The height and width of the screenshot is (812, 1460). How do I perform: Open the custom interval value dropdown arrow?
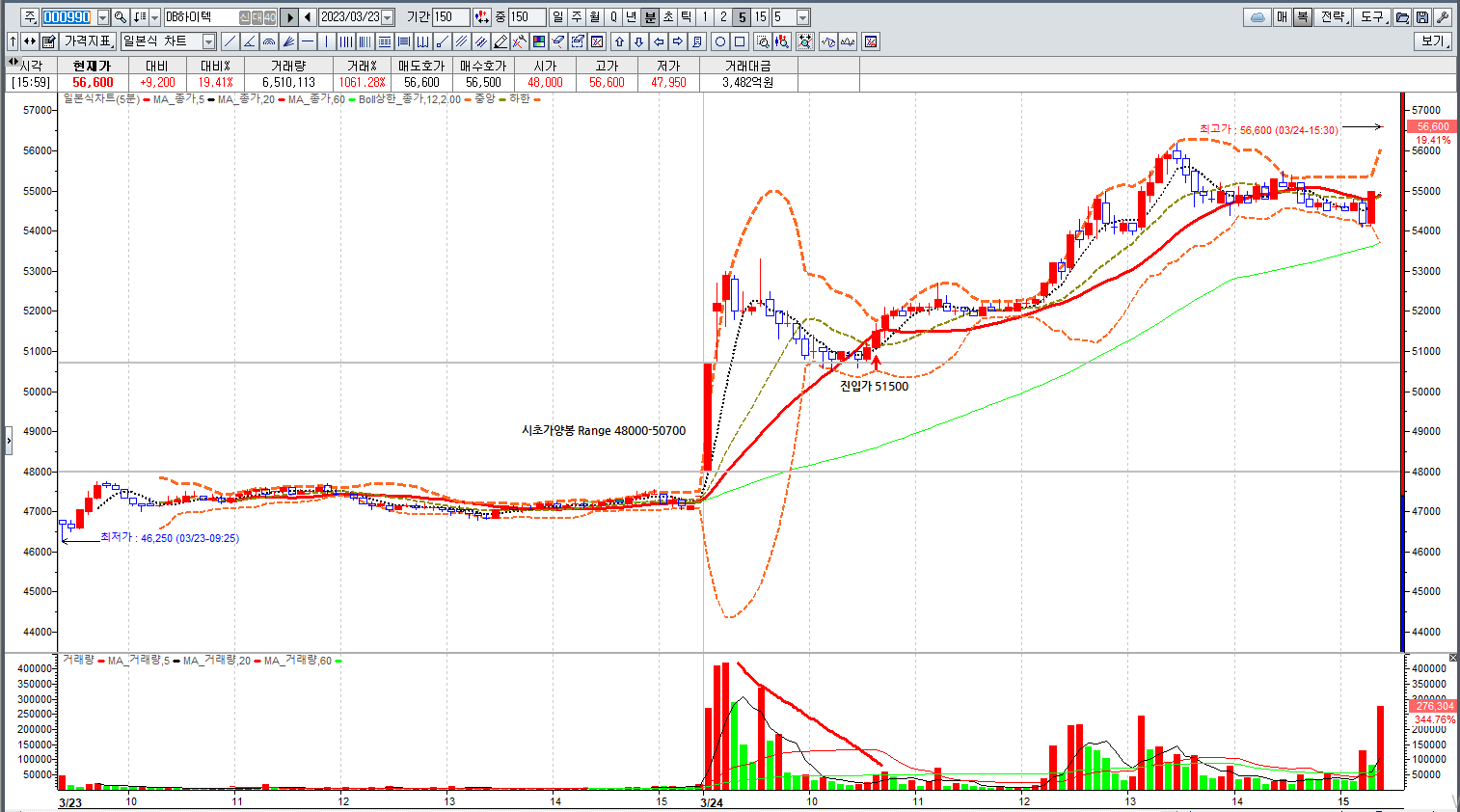(802, 17)
